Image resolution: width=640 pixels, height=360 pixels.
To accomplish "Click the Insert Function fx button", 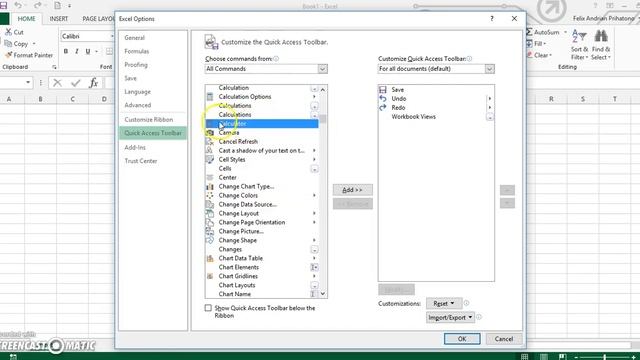I will pos(93,83).
